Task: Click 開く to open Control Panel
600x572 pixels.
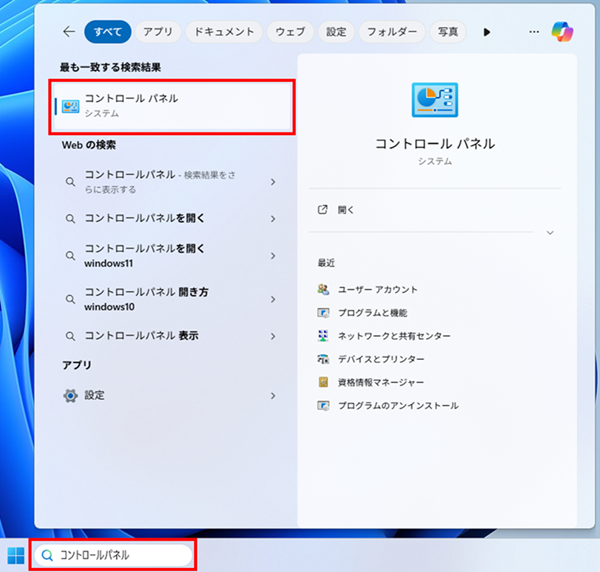Action: pos(345,210)
